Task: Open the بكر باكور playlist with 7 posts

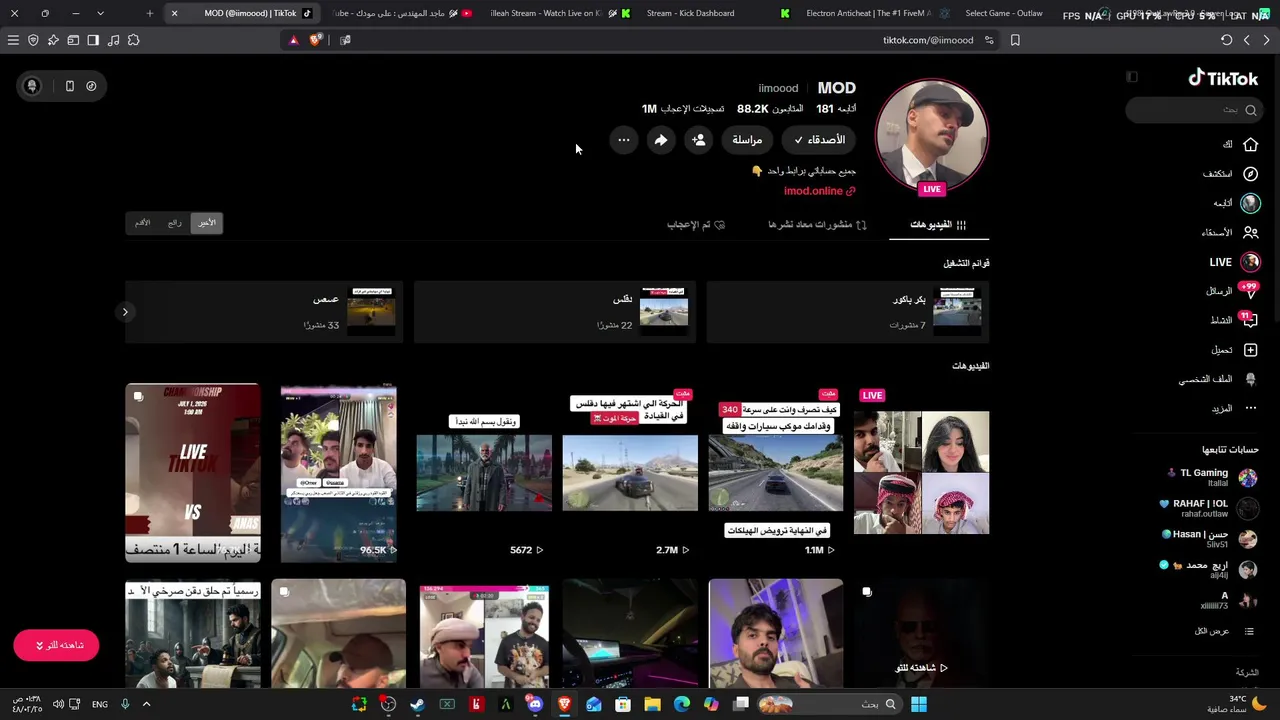Action: tap(848, 312)
